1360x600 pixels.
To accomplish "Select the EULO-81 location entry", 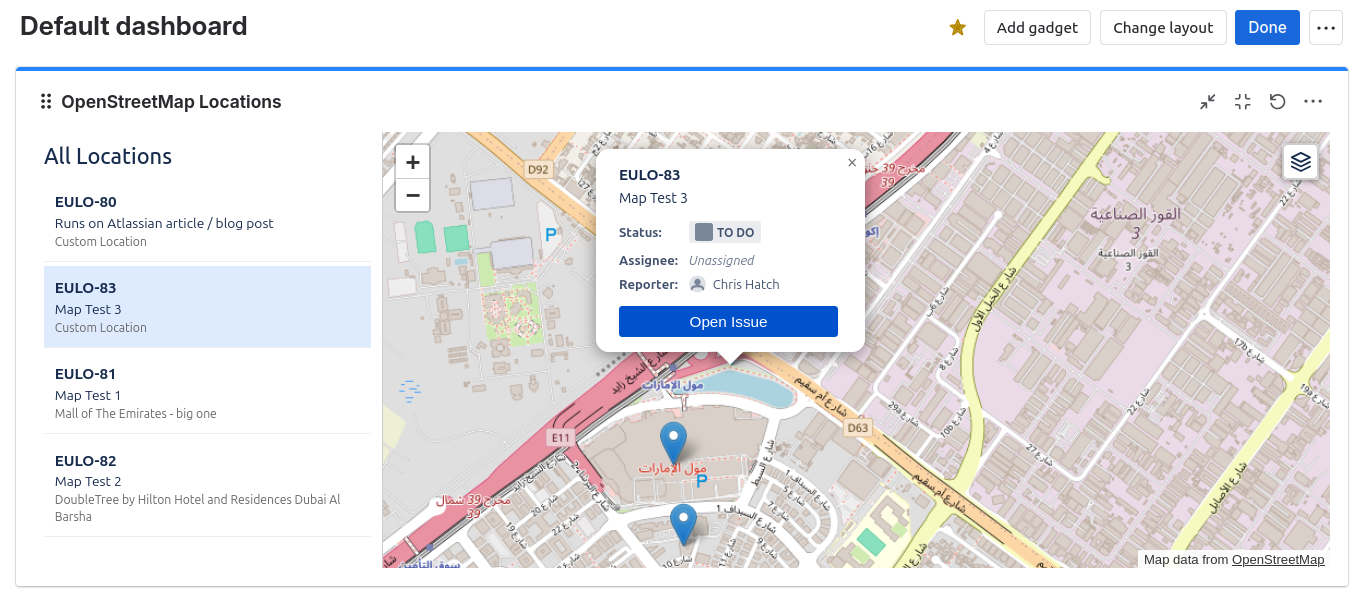I will (207, 392).
